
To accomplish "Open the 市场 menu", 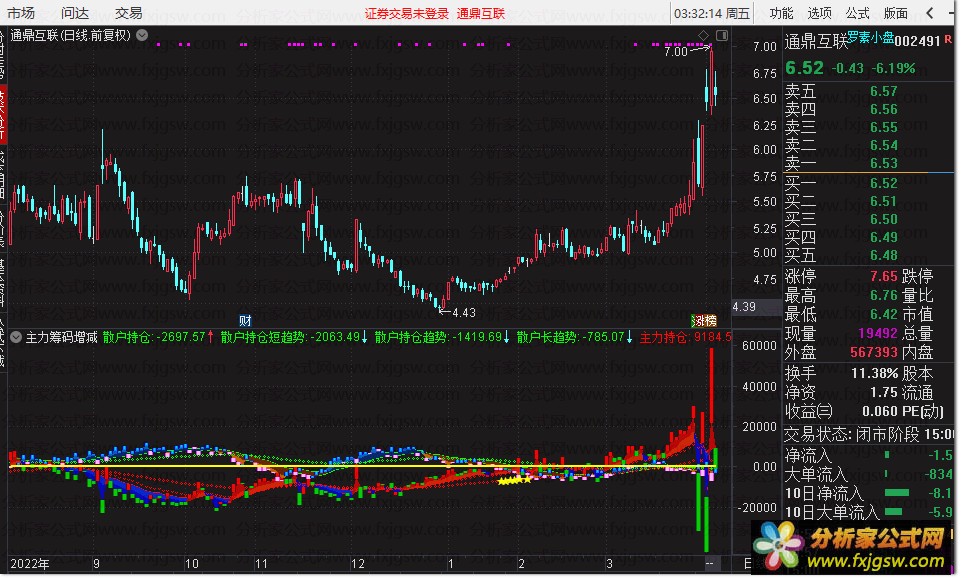I will point(21,13).
